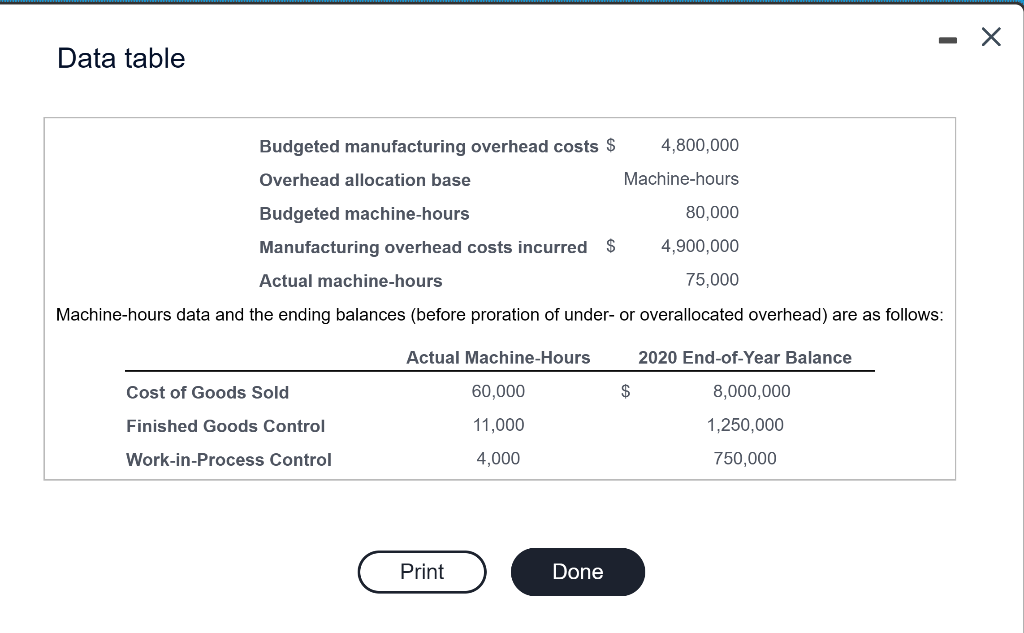Screen dimensions: 1024x633
Task: Select the Cost of Goods Sold row label
Action: (207, 392)
